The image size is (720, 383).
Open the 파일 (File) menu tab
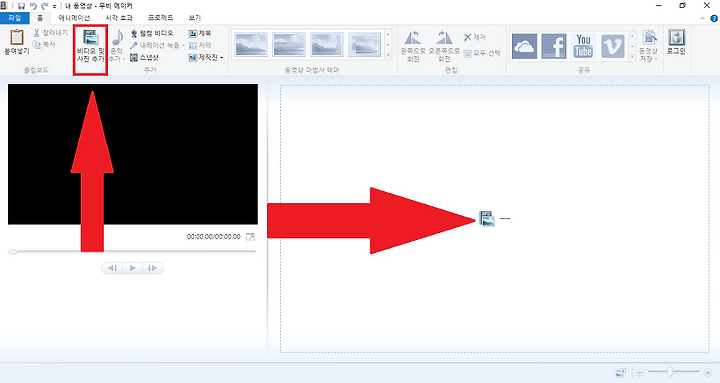click(15, 18)
